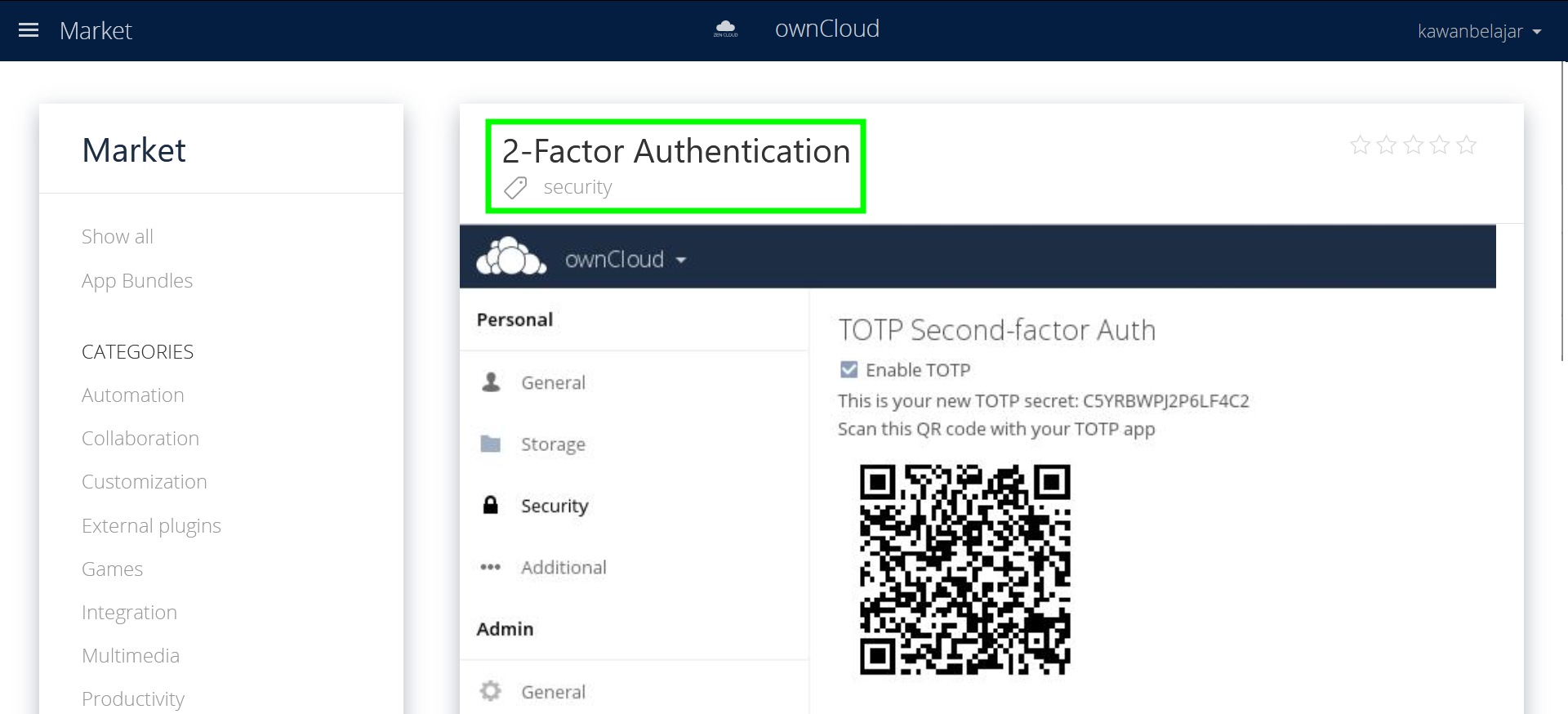1568x714 pixels.
Task: Click the Show all link
Action: tap(118, 237)
